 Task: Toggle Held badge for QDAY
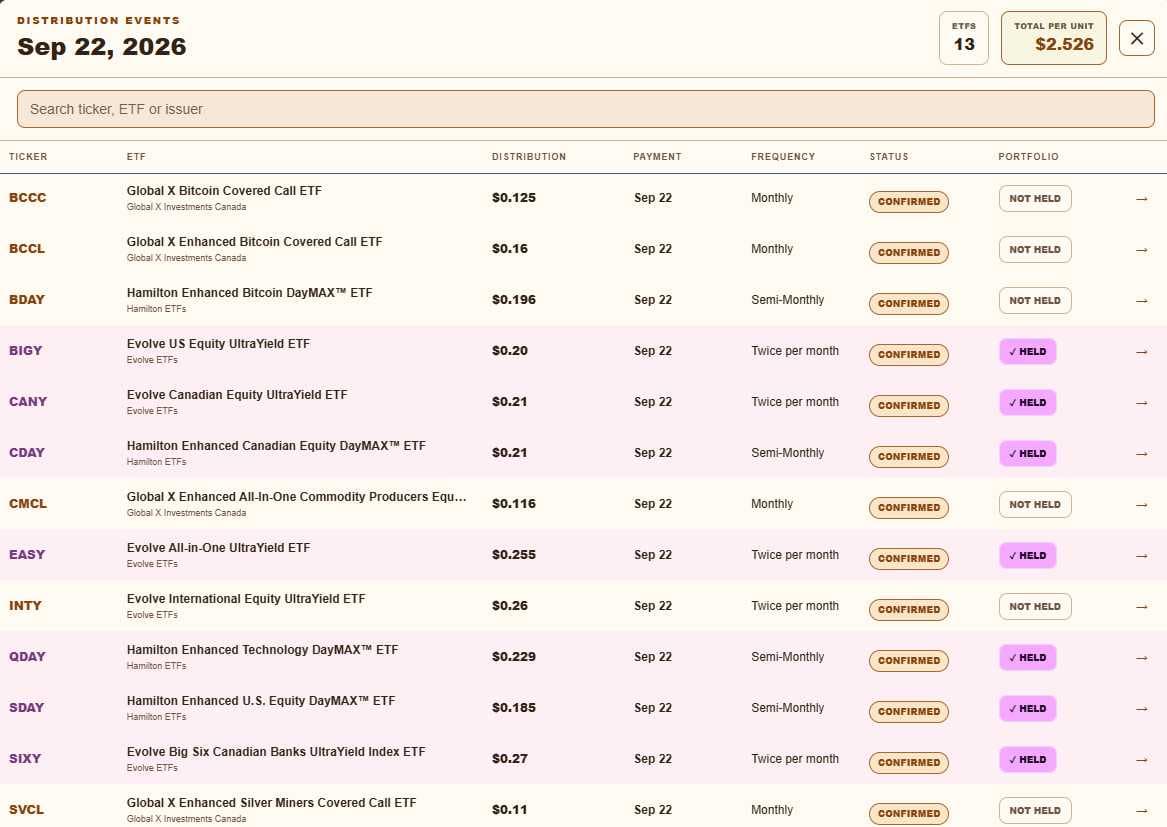pos(1027,657)
